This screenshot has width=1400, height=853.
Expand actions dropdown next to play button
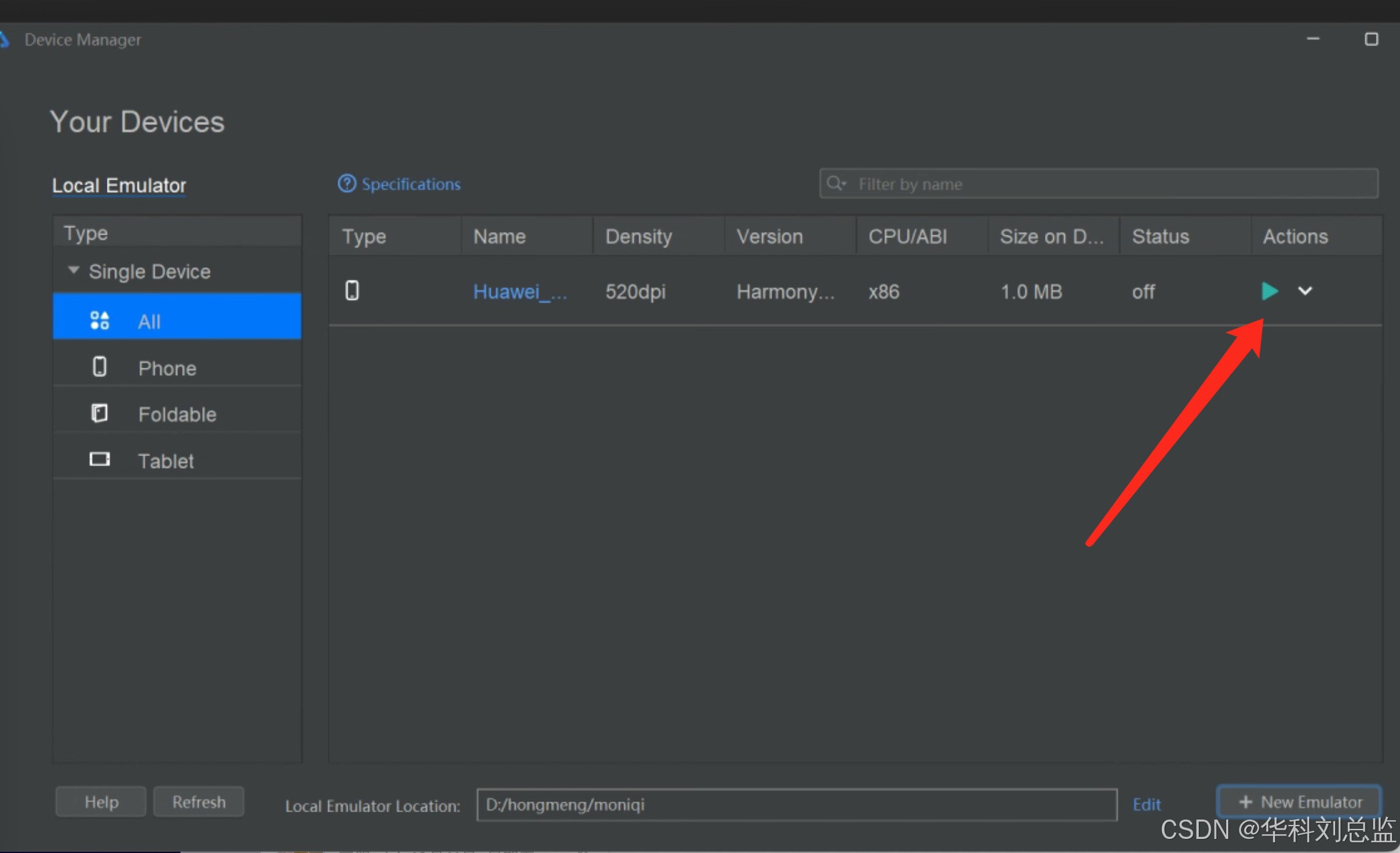1305,291
